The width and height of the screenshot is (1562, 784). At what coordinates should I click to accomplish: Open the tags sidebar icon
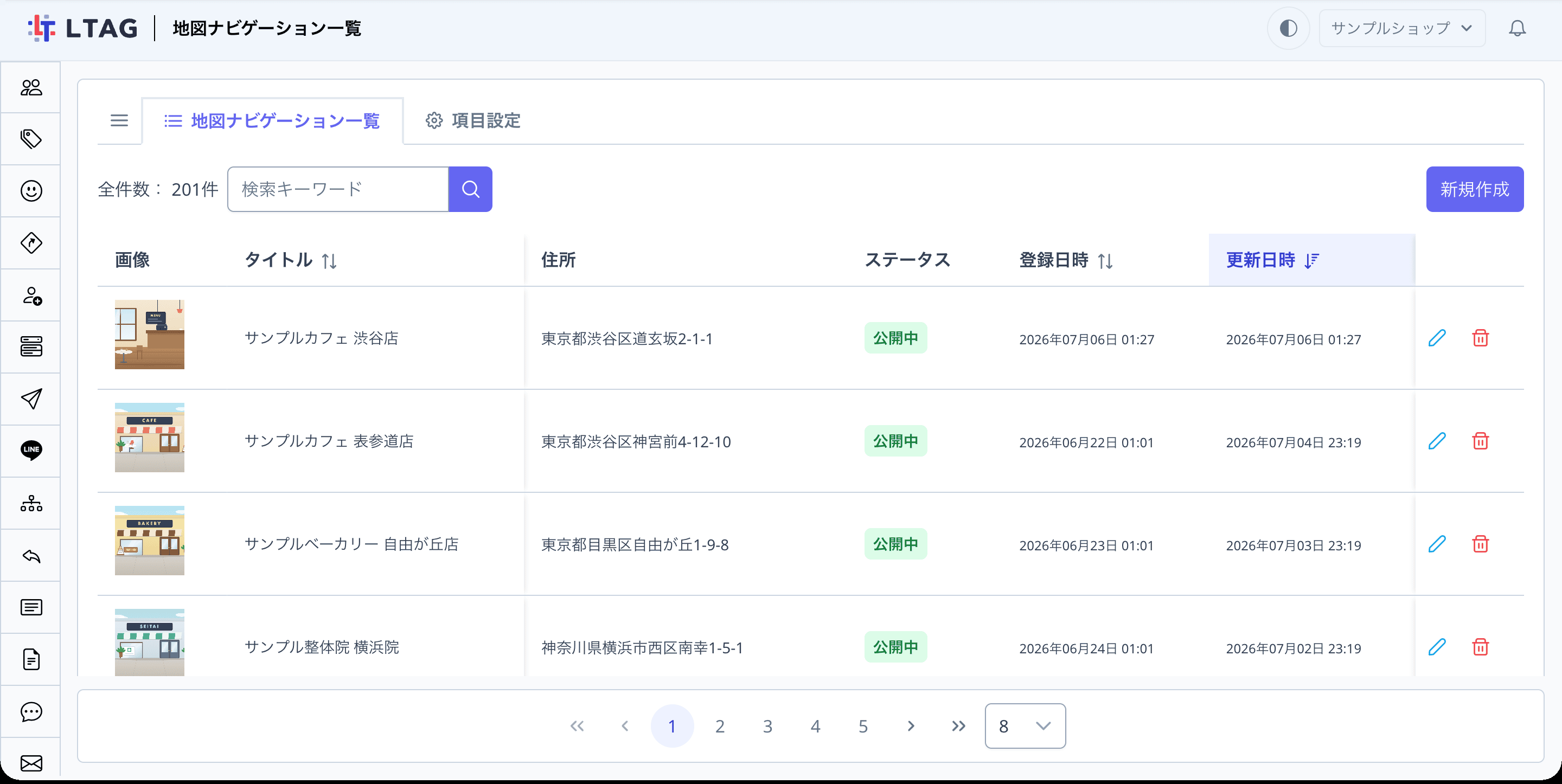click(31, 139)
